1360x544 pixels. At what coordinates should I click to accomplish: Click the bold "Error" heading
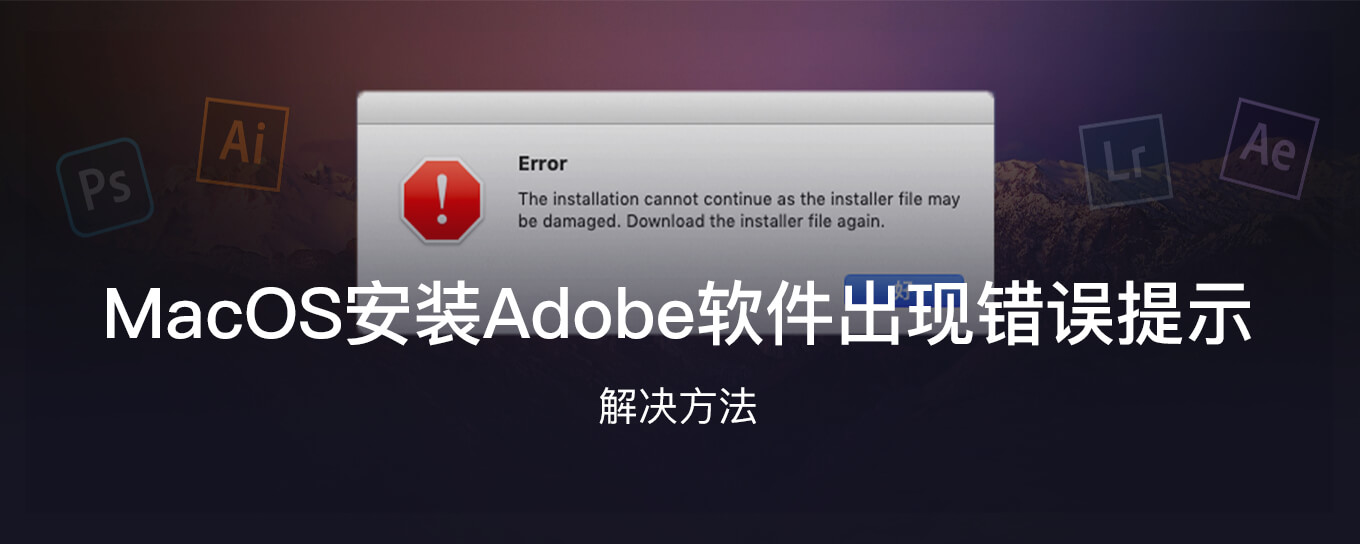pyautogui.click(x=542, y=164)
